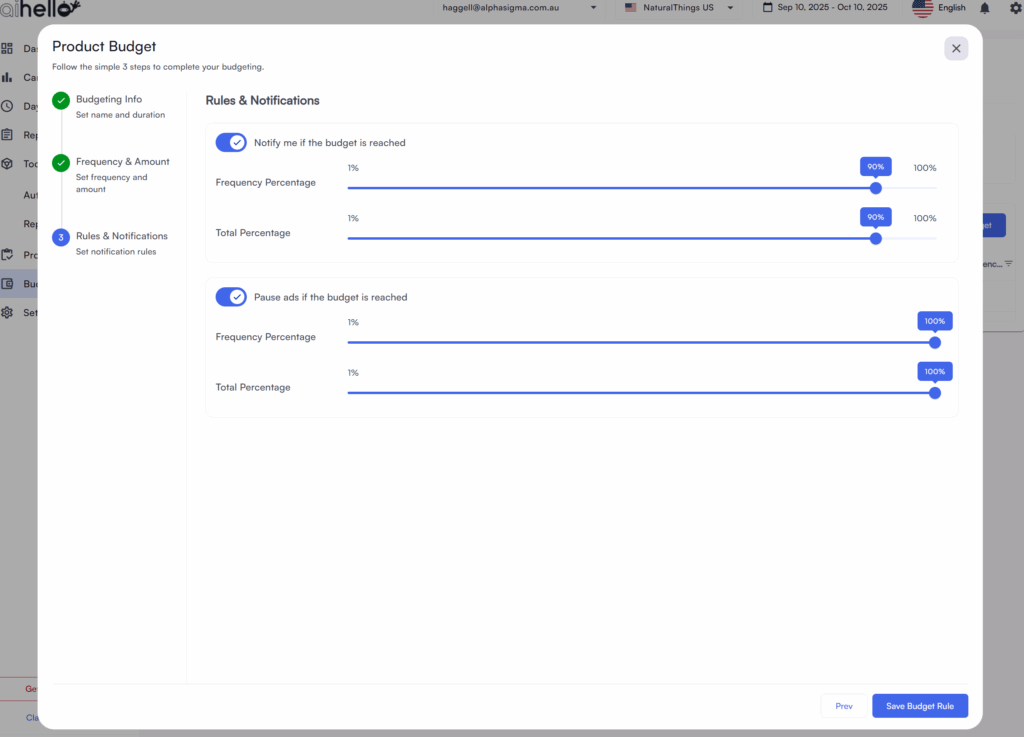The width and height of the screenshot is (1024, 737).
Task: Click the notifications bell icon
Action: click(985, 8)
